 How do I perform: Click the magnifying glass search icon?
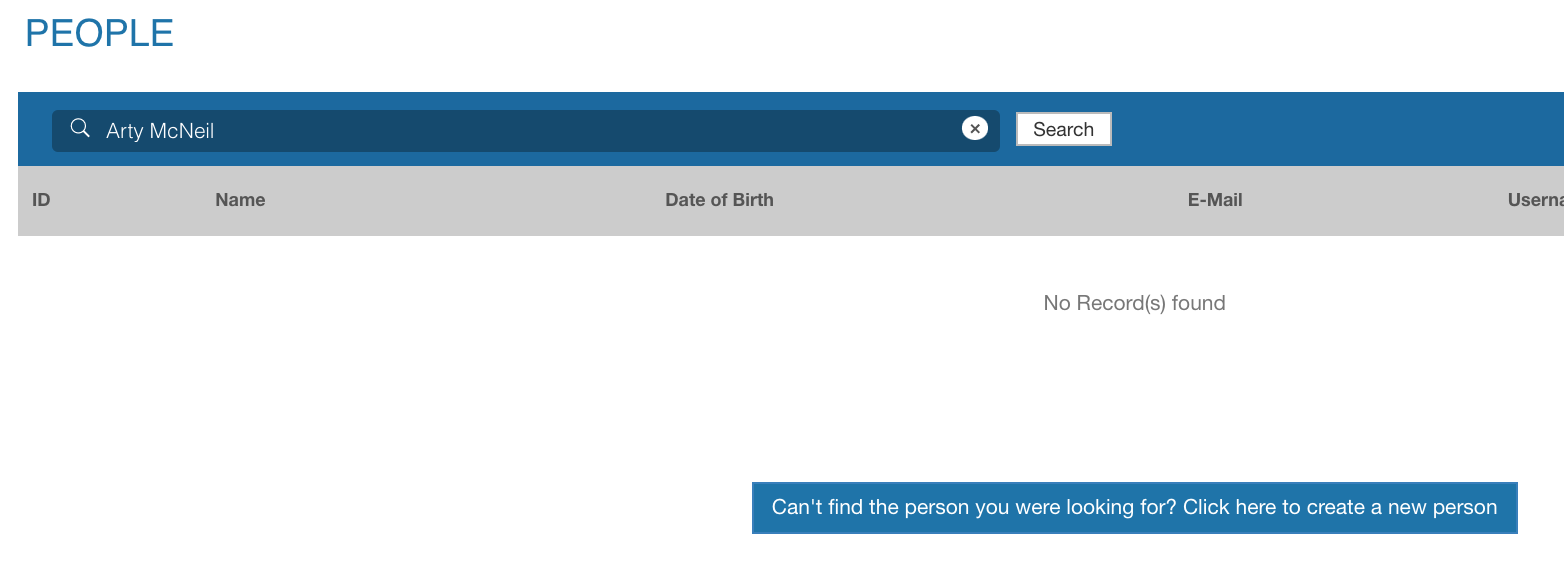click(80, 129)
